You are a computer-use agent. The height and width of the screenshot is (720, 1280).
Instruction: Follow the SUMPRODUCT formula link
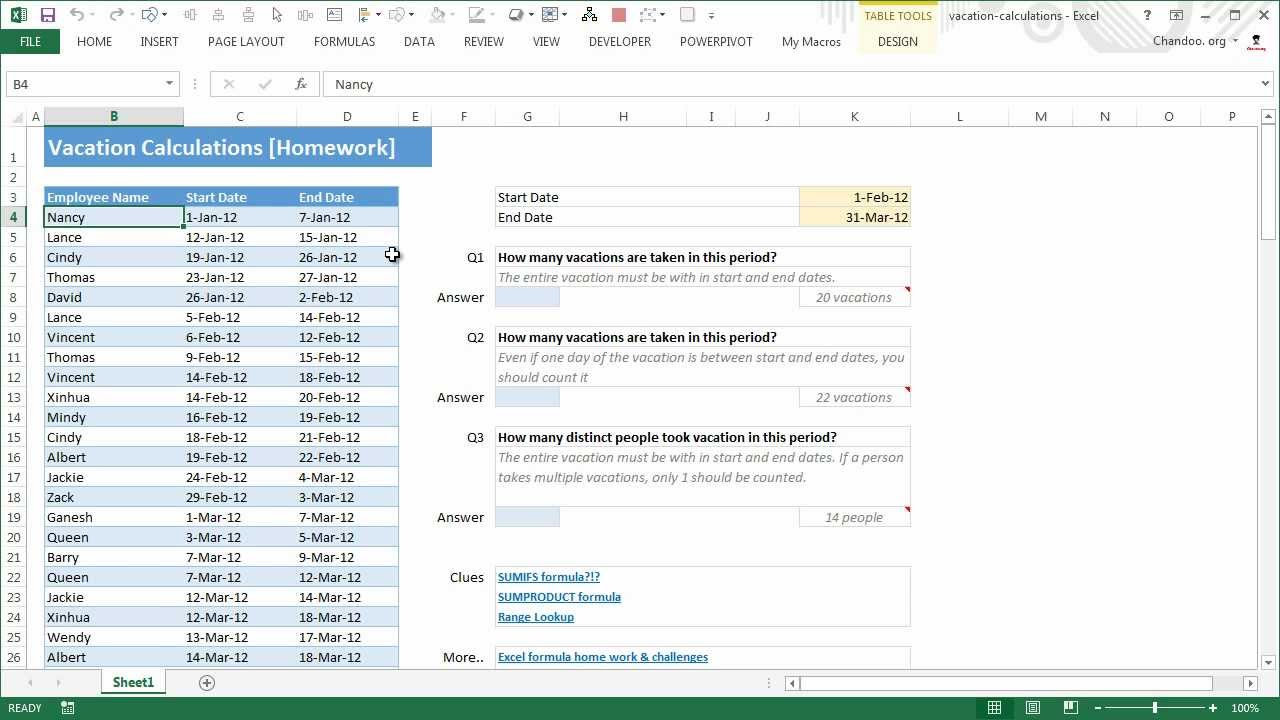pyautogui.click(x=559, y=597)
